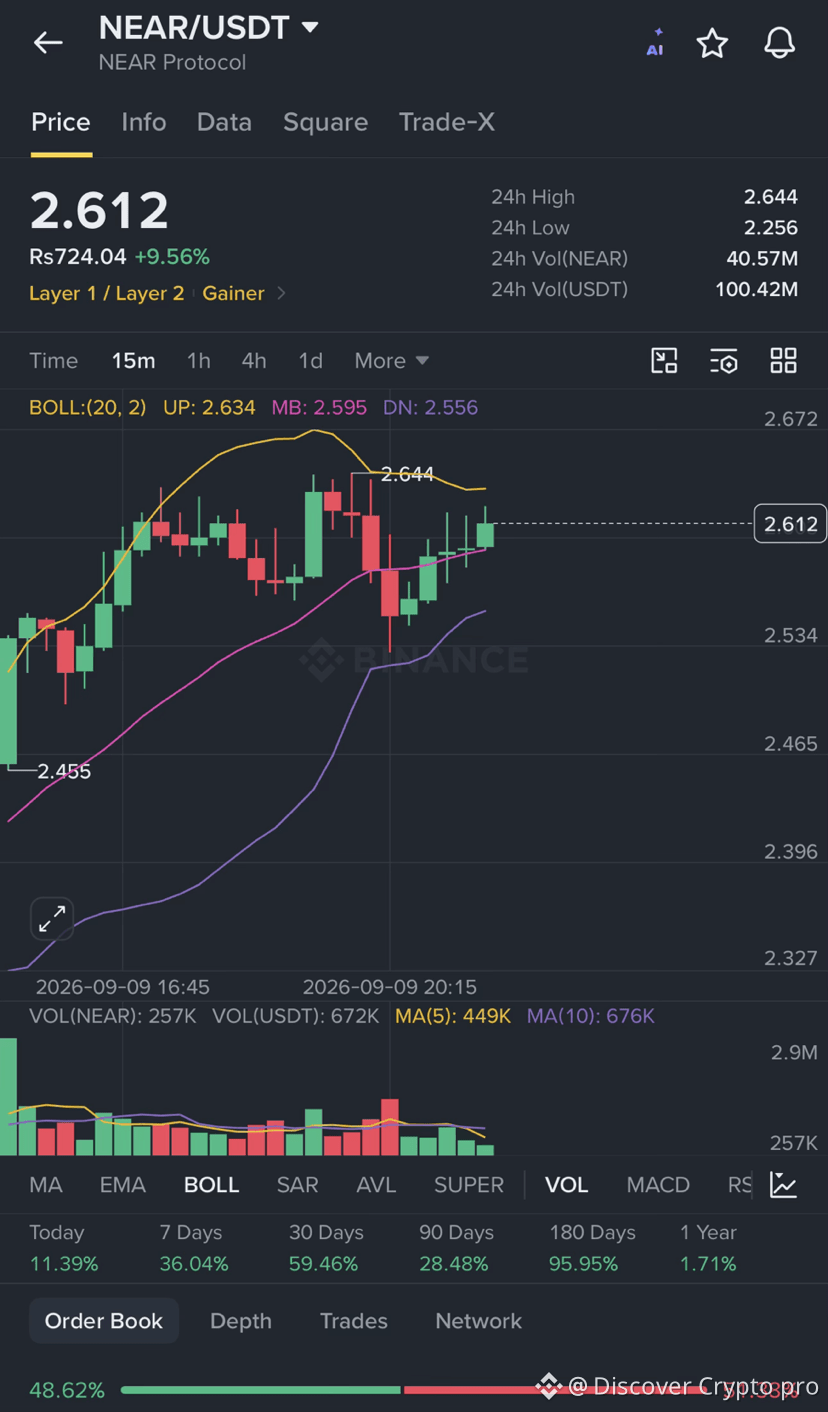Open the grid layout icon
This screenshot has height=1412, width=828.
pos(783,361)
